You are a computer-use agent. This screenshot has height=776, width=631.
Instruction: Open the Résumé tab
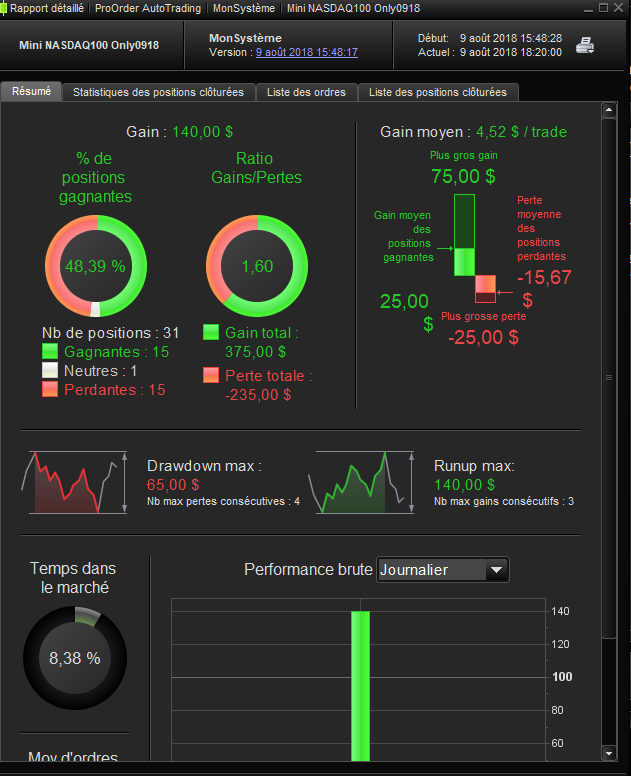pos(31,92)
